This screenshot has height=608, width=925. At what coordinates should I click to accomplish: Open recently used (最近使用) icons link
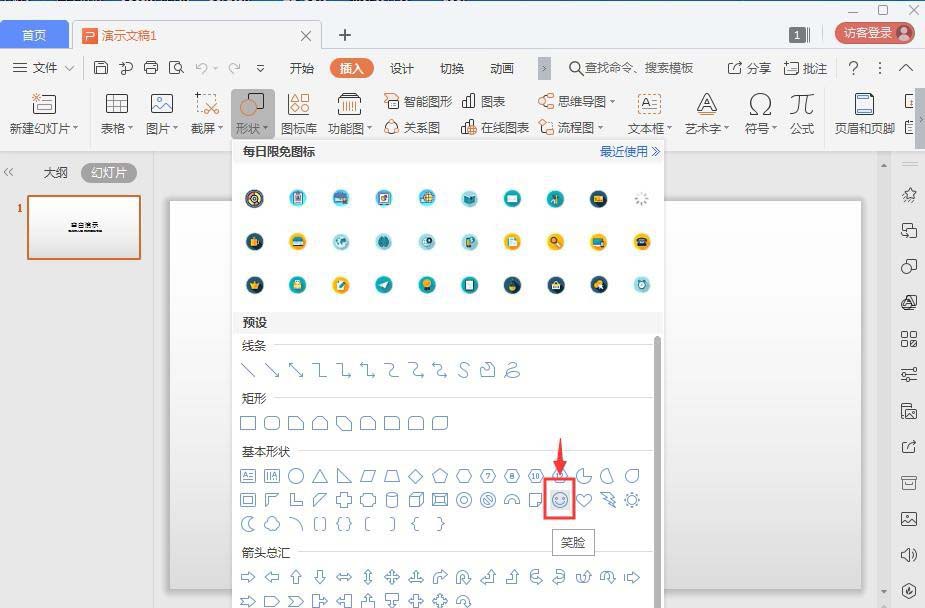630,152
